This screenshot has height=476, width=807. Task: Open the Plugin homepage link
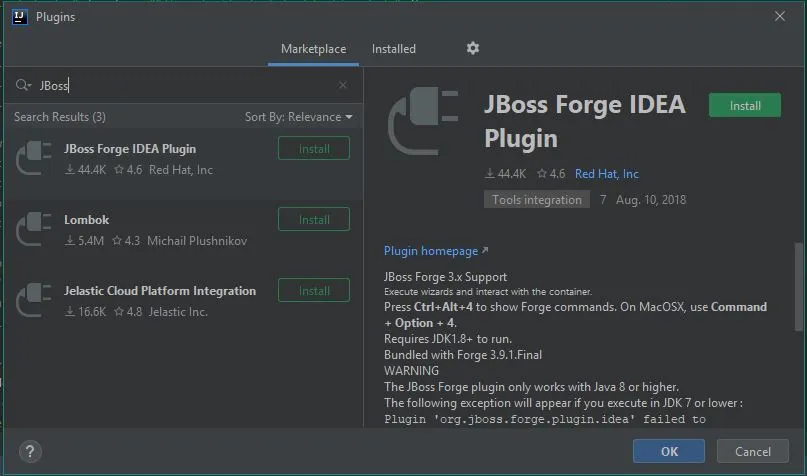[436, 251]
